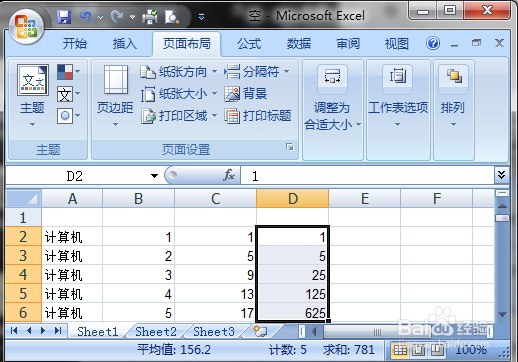The image size is (518, 362).
Task: Select column A header
Action: pyautogui.click(x=72, y=199)
